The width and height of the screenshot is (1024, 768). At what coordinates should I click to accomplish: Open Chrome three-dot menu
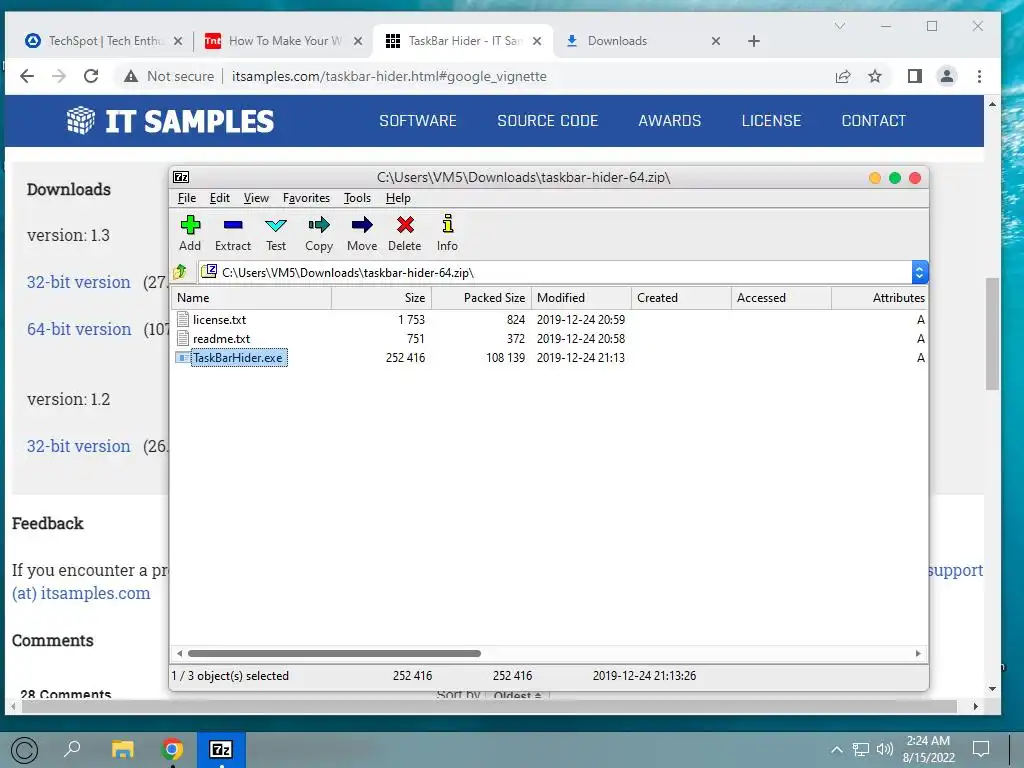tap(979, 76)
